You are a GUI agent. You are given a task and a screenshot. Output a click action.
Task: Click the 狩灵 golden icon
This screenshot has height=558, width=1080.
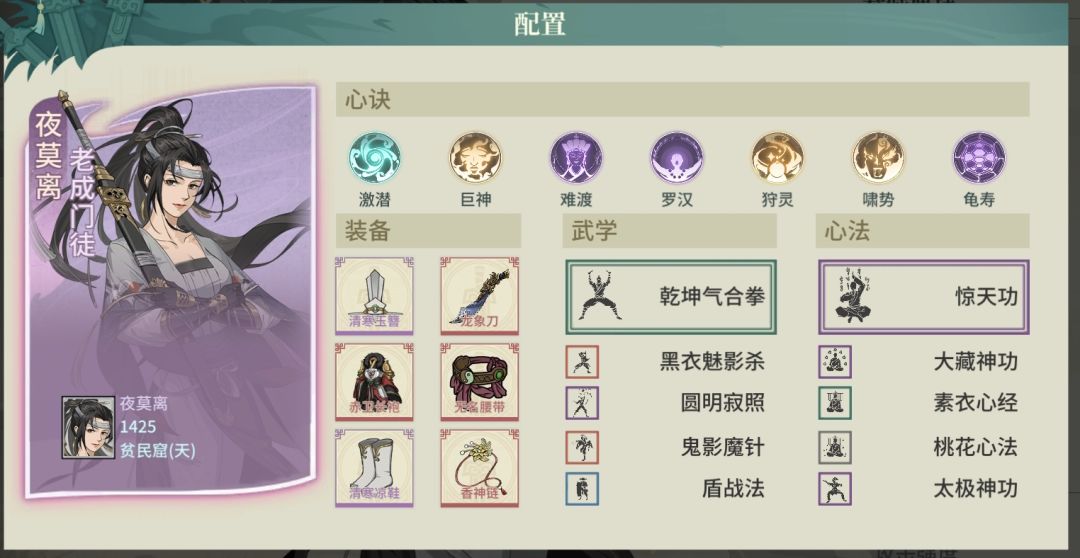click(777, 158)
